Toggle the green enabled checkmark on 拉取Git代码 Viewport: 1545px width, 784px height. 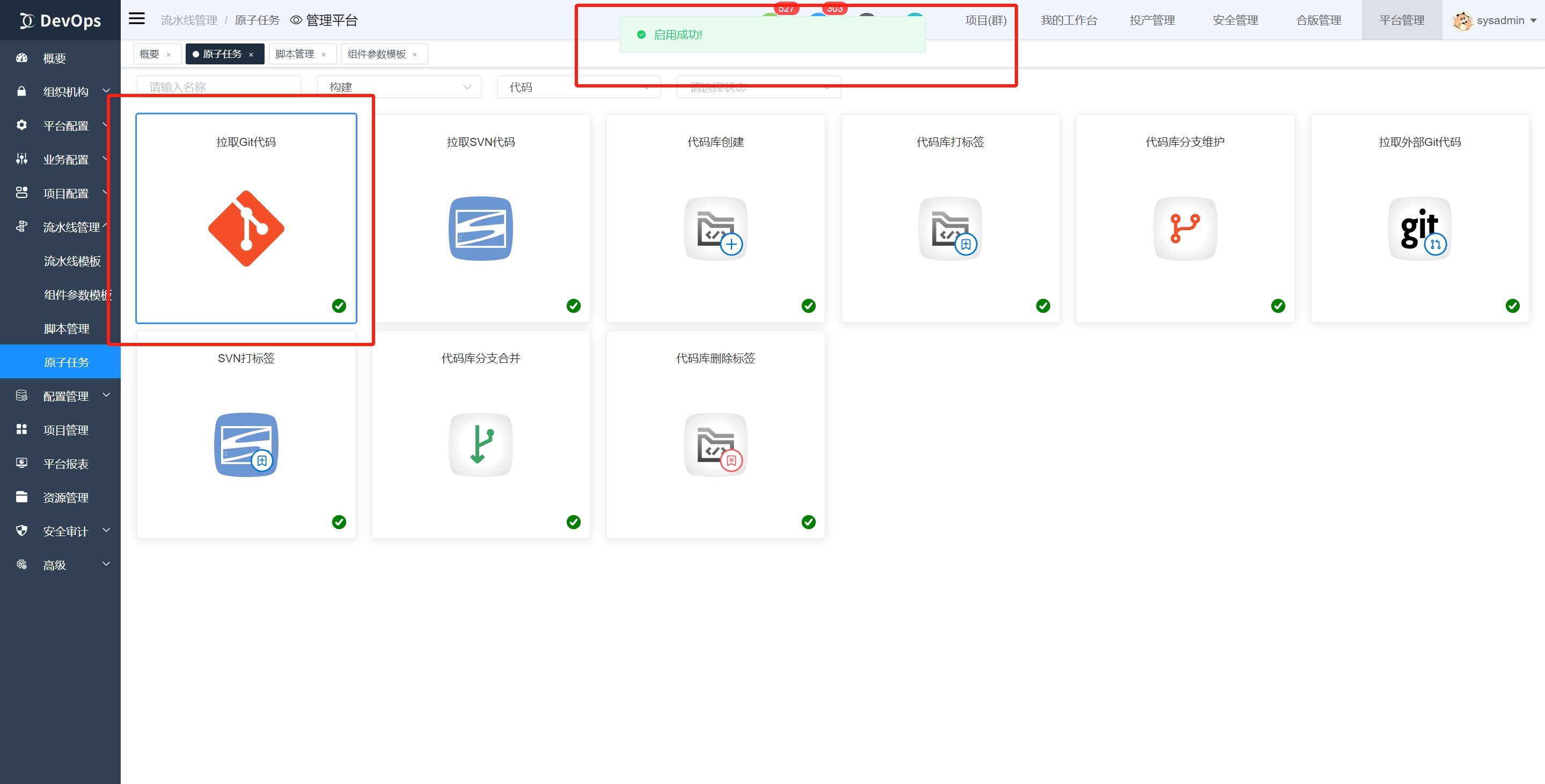pyautogui.click(x=339, y=306)
